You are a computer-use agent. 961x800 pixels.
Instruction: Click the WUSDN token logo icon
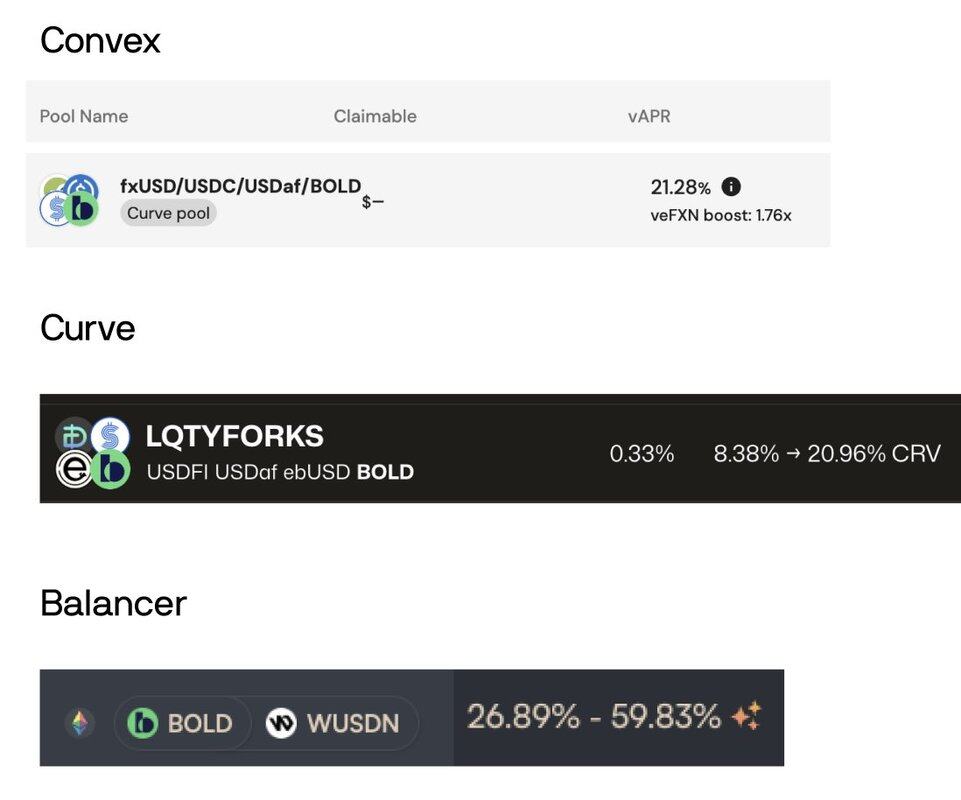[281, 723]
